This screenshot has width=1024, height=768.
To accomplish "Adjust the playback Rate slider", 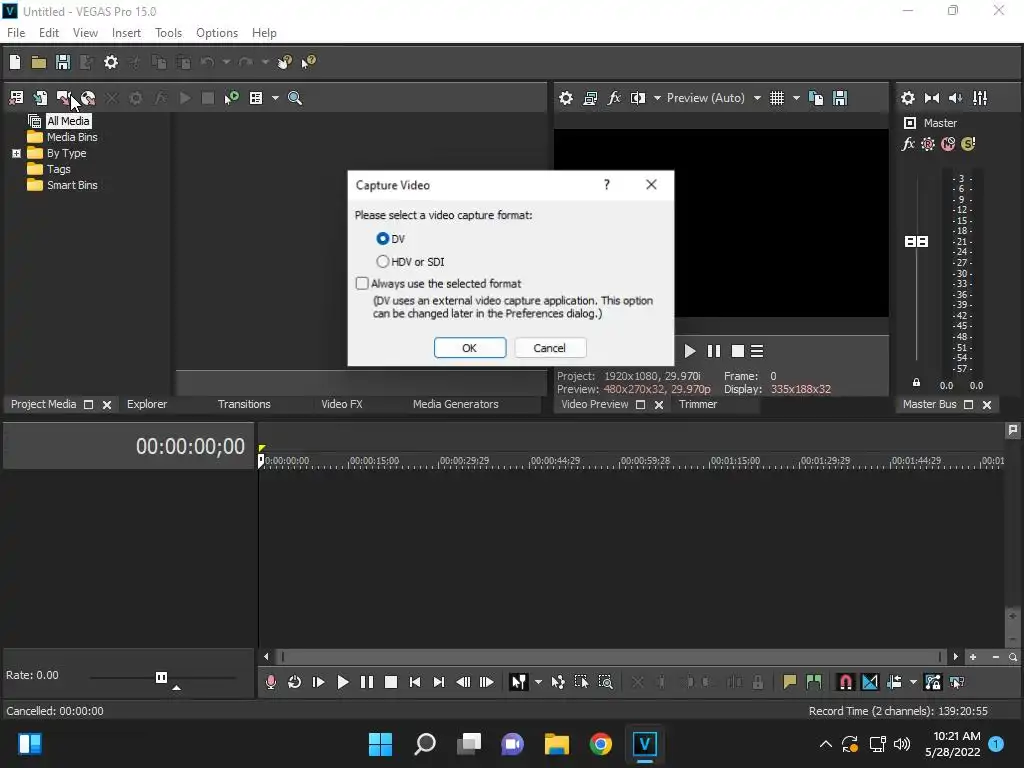I will (161, 677).
